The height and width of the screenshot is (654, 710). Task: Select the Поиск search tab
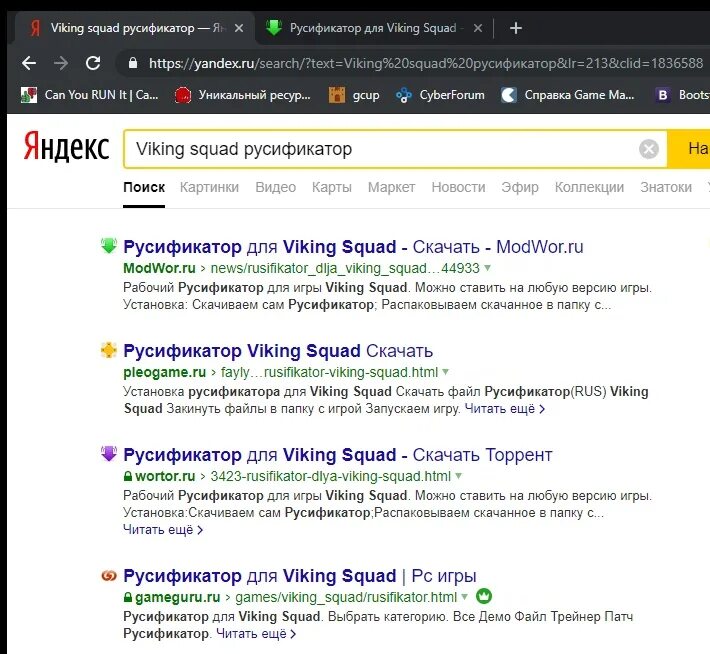pos(144,187)
